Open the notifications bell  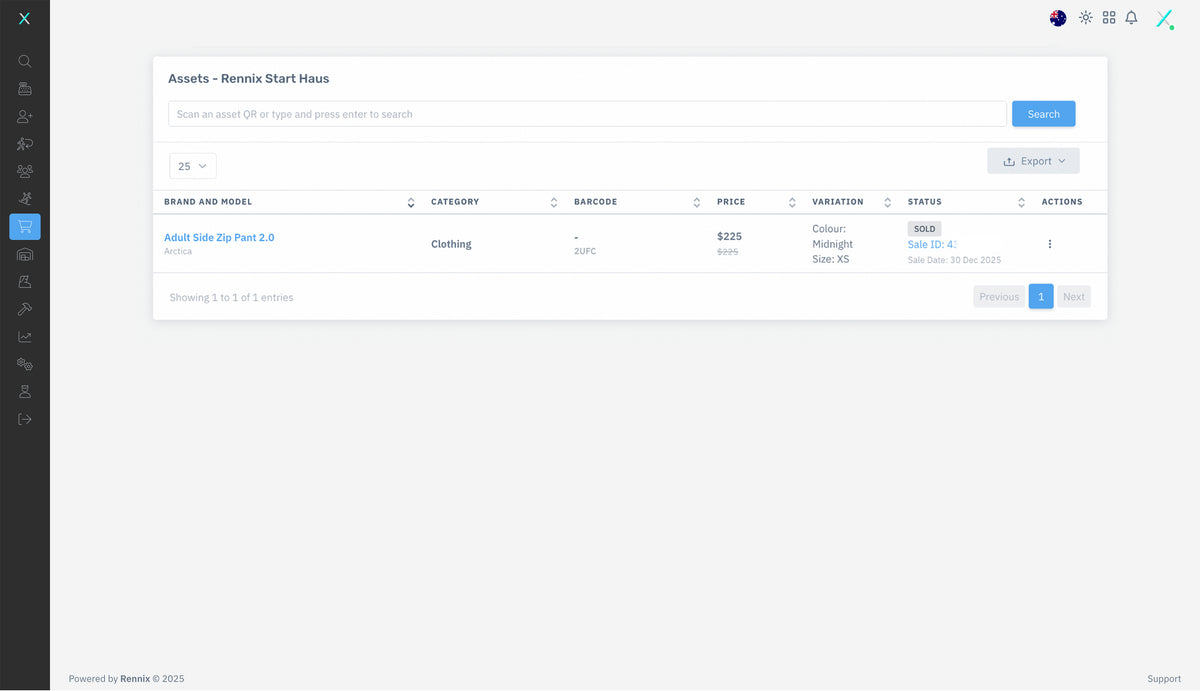[x=1131, y=18]
